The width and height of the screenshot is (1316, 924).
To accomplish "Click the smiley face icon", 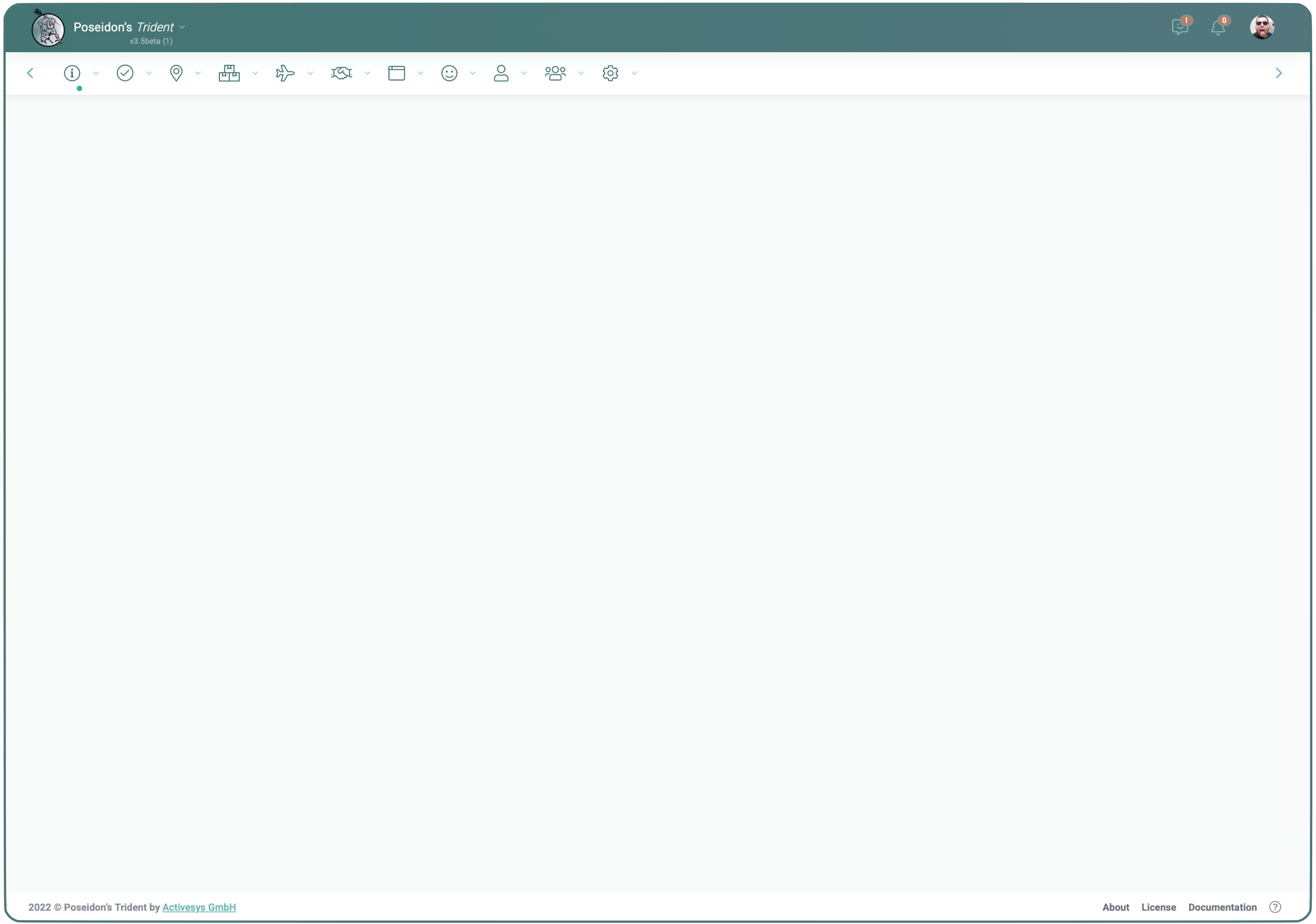I will point(449,74).
